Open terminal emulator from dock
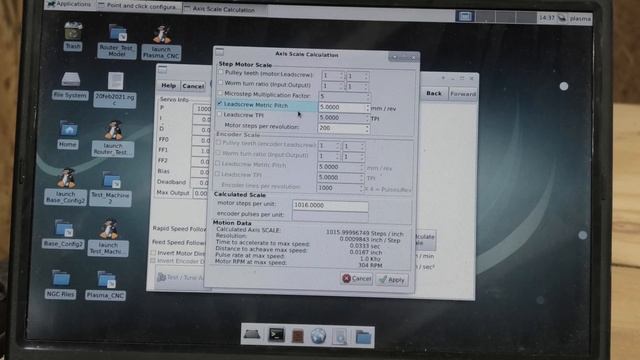The width and height of the screenshot is (640, 360). [276, 335]
